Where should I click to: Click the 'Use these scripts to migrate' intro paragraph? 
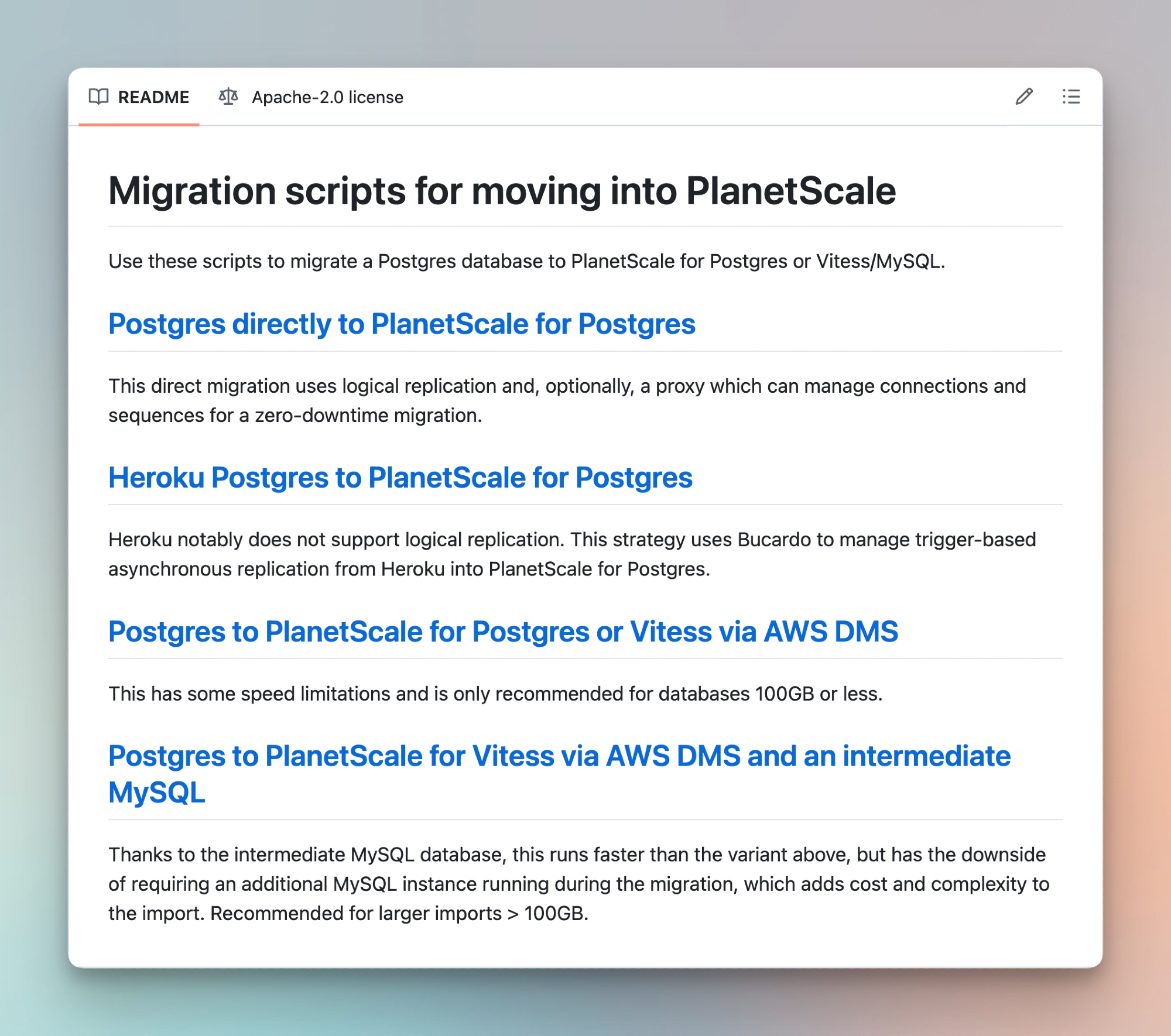526,261
